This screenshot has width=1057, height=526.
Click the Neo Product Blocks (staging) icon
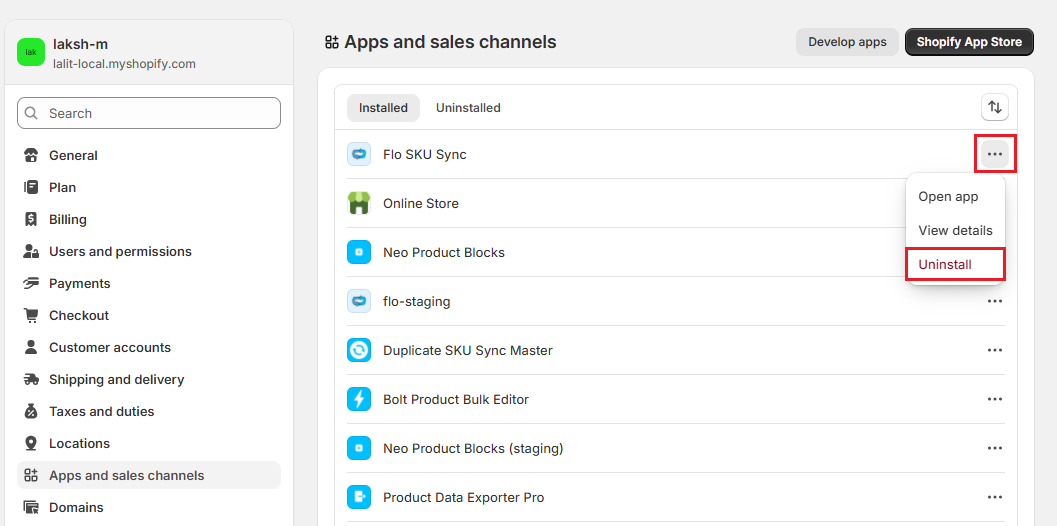[x=359, y=448]
